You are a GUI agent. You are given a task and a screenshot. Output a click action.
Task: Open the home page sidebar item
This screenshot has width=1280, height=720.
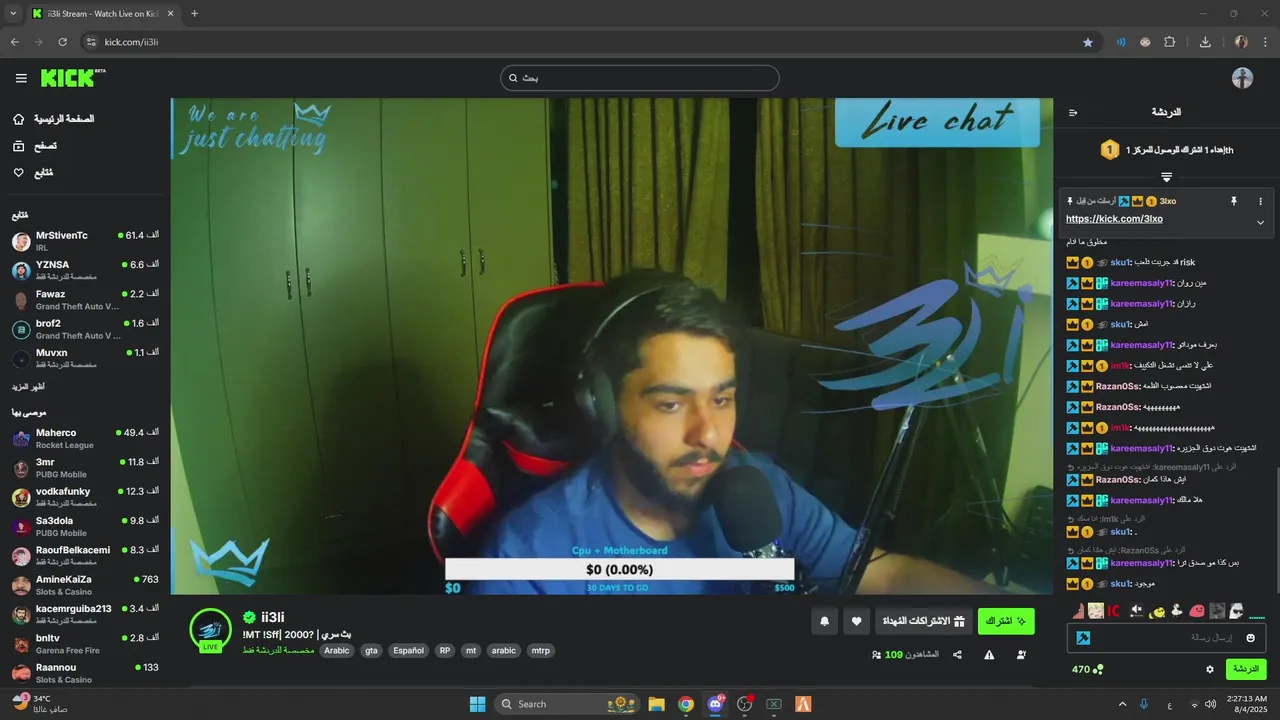55,119
